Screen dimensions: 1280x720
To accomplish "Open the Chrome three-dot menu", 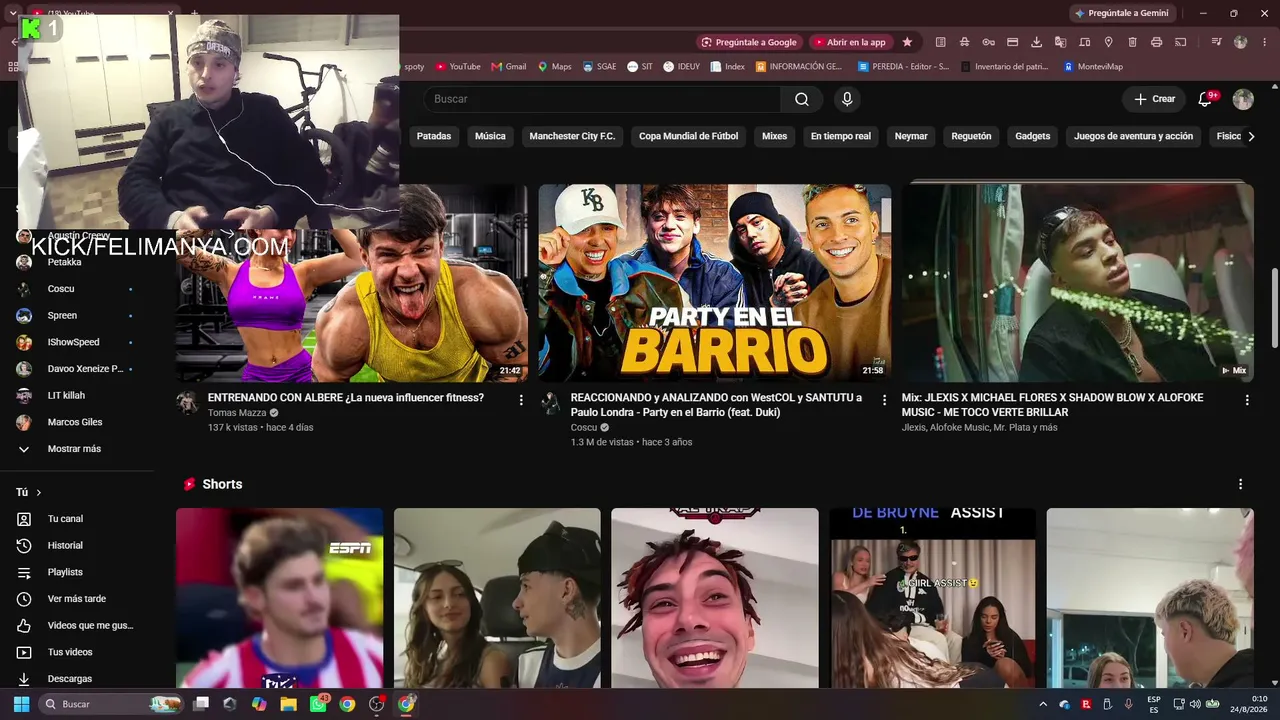I will pos(1263,42).
